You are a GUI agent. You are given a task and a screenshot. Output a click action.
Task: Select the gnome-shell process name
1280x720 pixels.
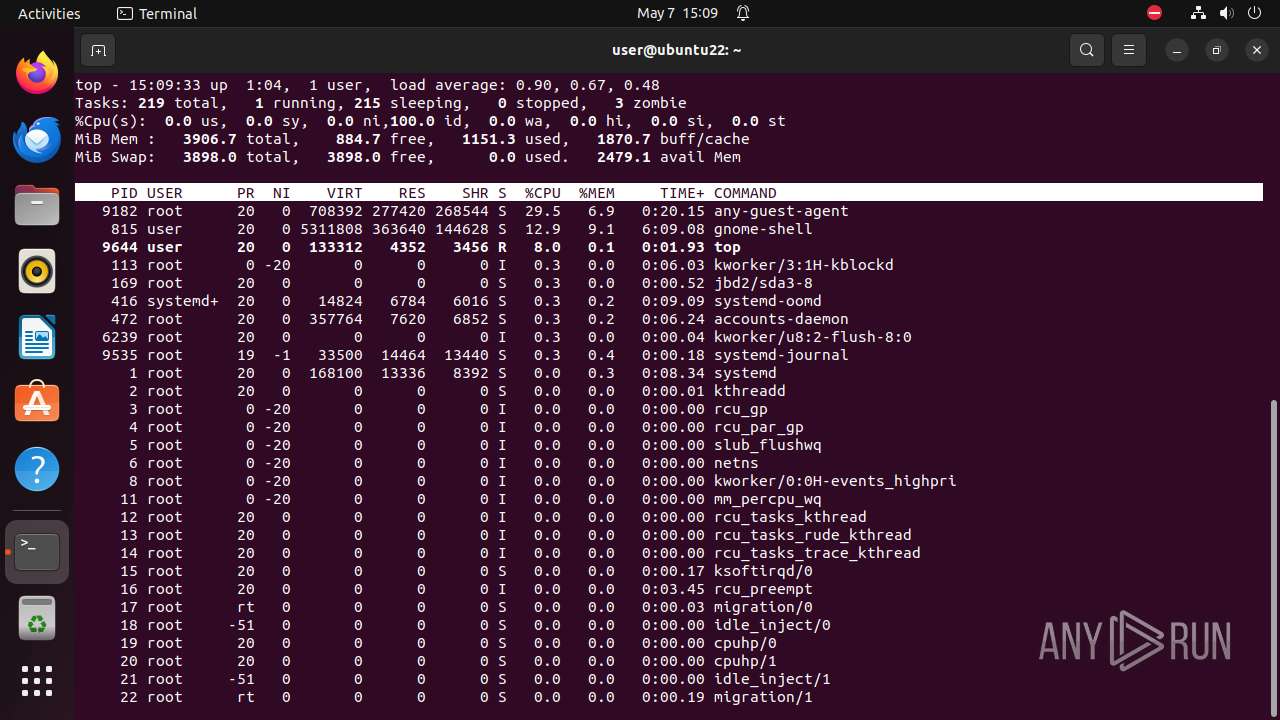763,229
